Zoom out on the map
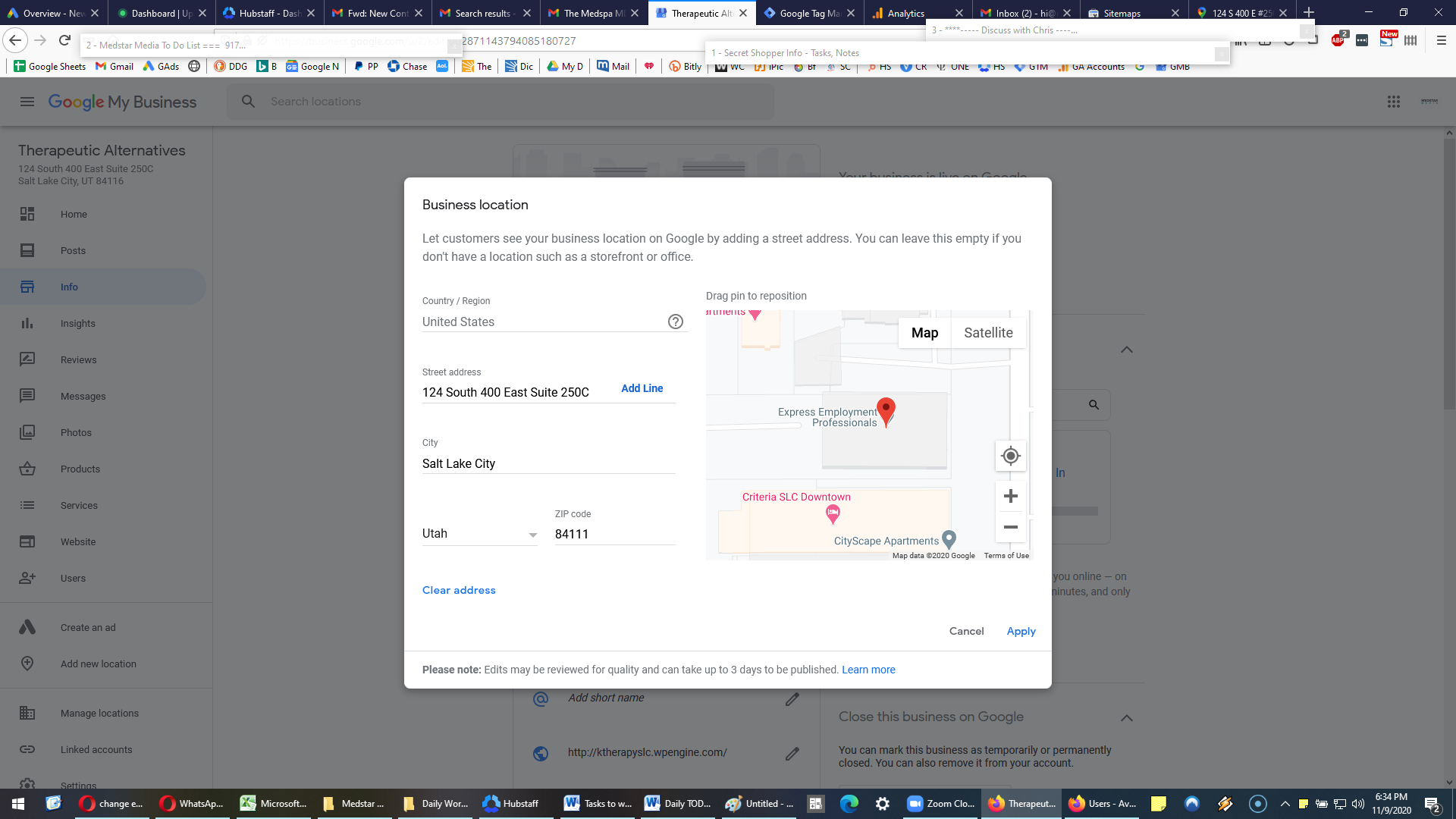1456x819 pixels. [1010, 527]
